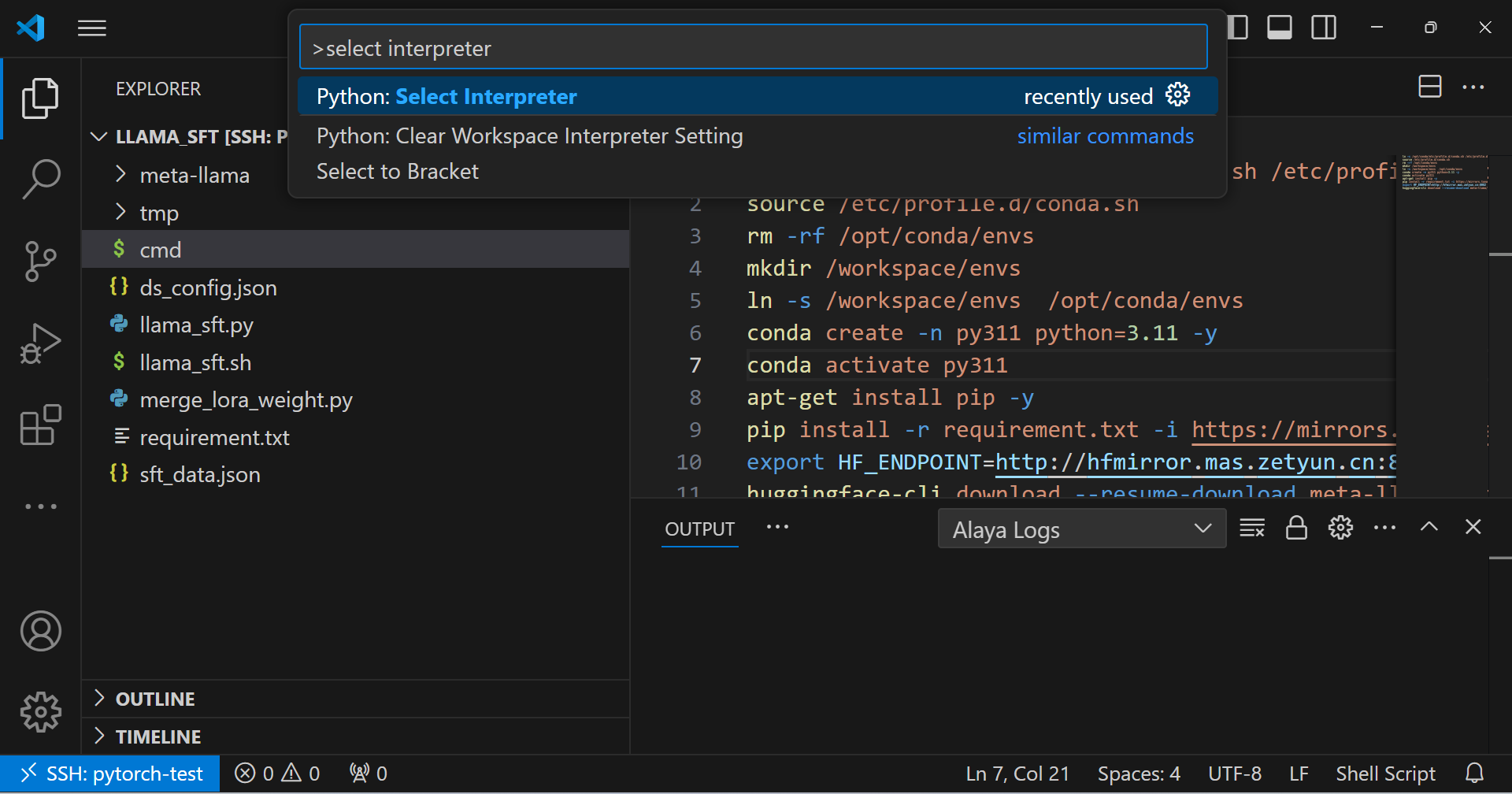The width and height of the screenshot is (1512, 794).
Task: Toggle the bottom panel layout button
Action: [1279, 28]
